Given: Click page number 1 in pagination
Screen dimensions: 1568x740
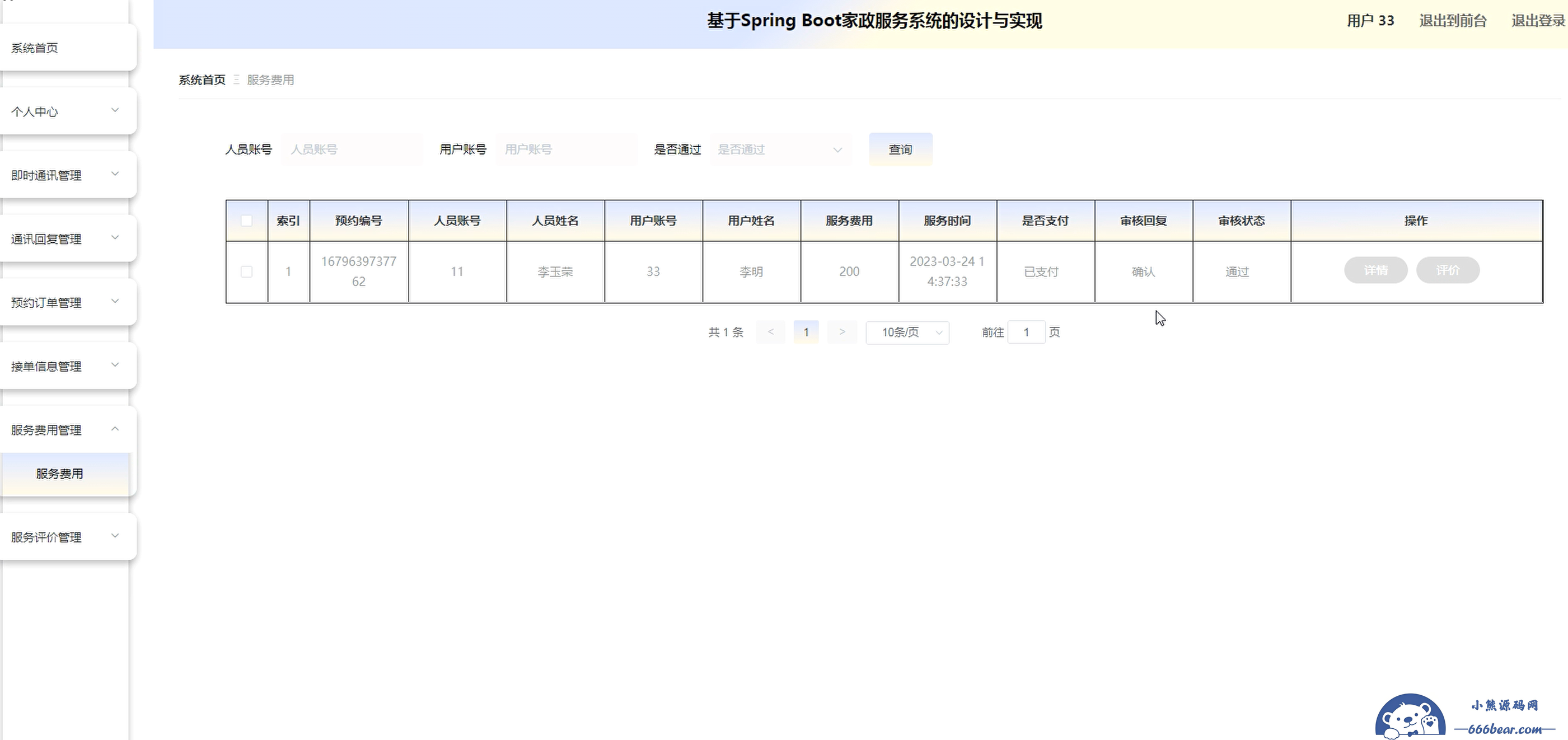Looking at the screenshot, I should tap(806, 332).
